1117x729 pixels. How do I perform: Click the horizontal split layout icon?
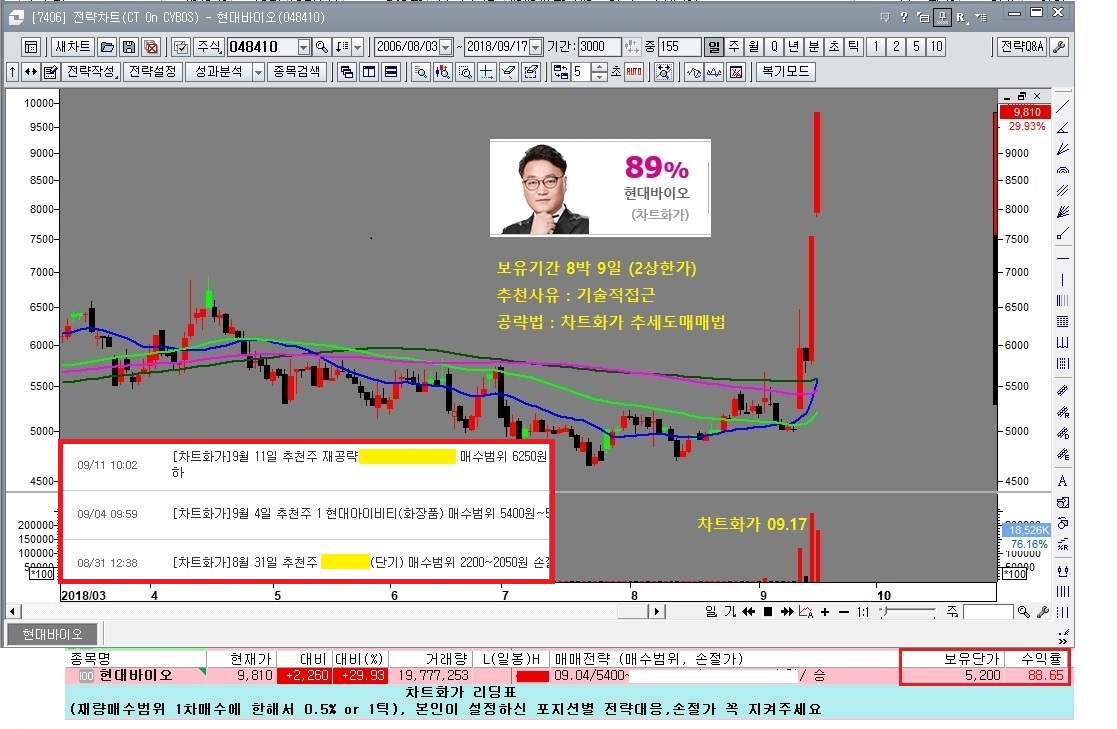391,72
